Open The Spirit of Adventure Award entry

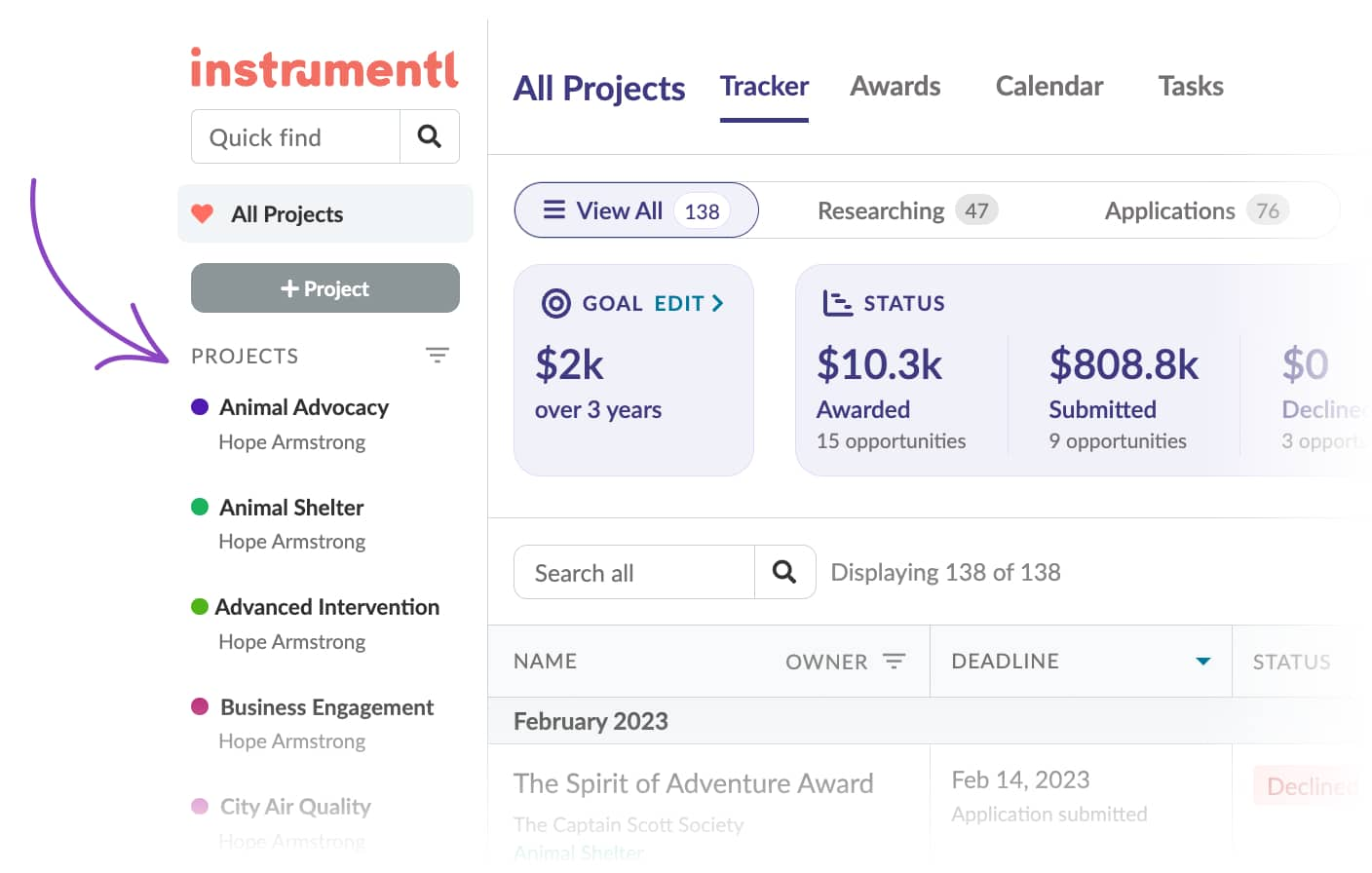coord(693,782)
